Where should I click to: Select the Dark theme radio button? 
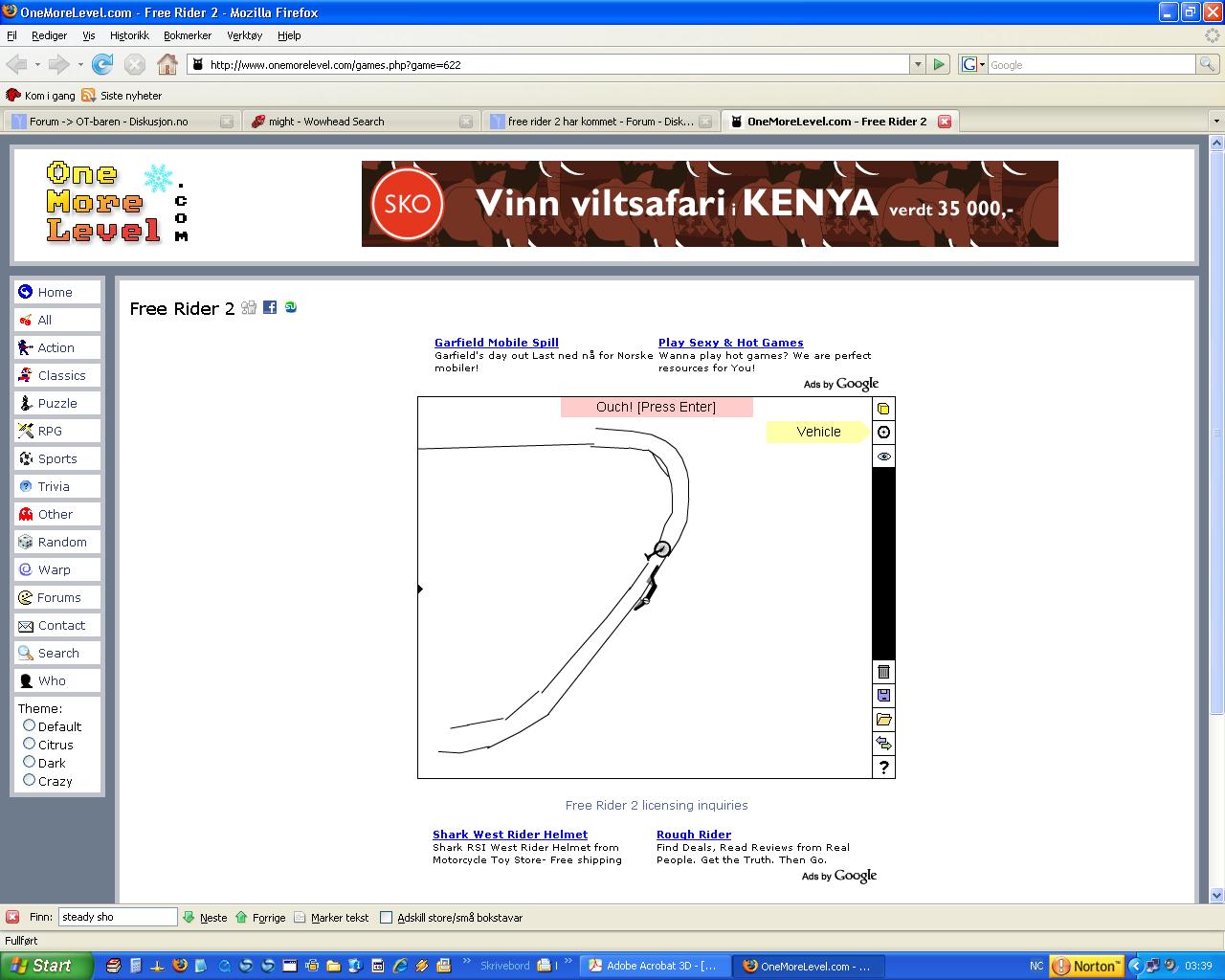click(29, 762)
